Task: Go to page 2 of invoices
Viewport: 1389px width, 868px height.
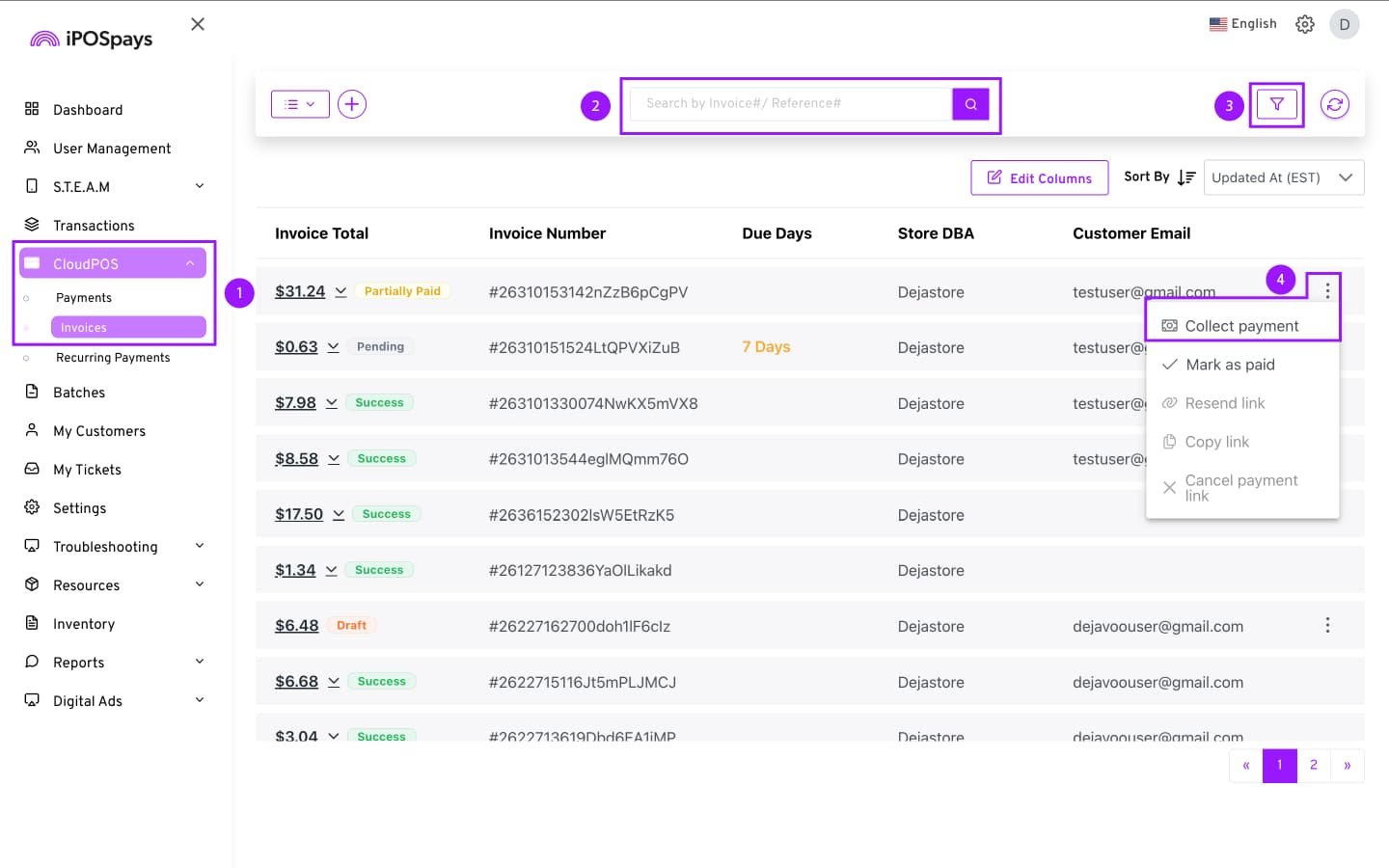Action: click(1313, 765)
